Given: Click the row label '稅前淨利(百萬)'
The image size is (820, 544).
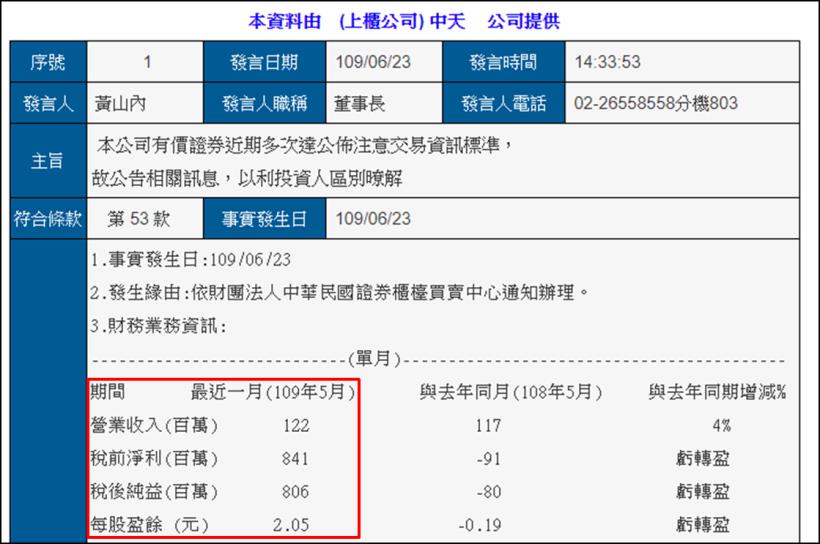Looking at the screenshot, I should click(x=154, y=458).
